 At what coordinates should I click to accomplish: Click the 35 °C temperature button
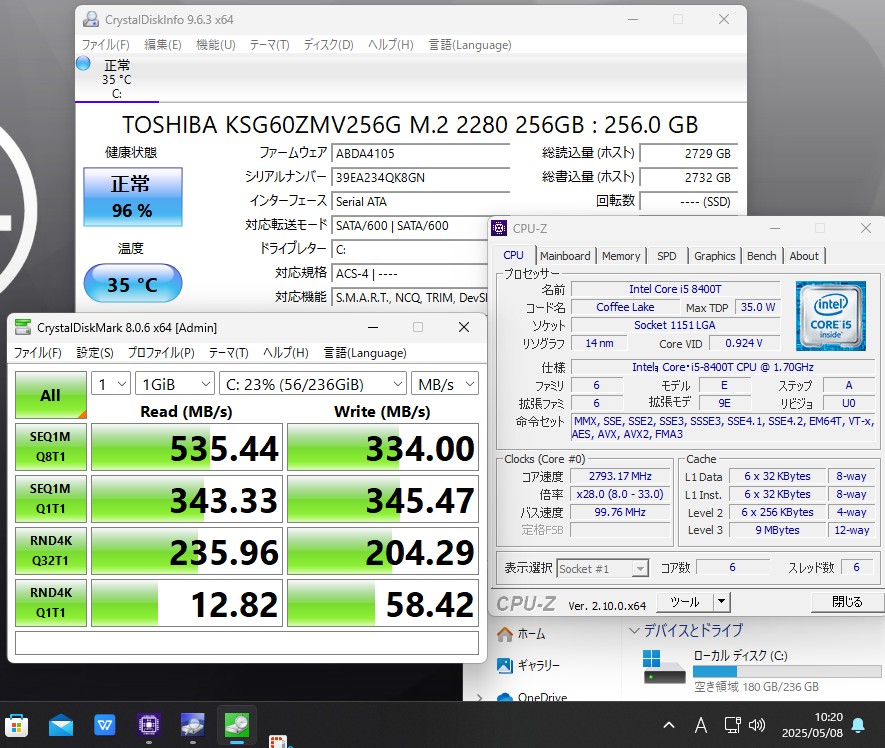click(x=133, y=283)
